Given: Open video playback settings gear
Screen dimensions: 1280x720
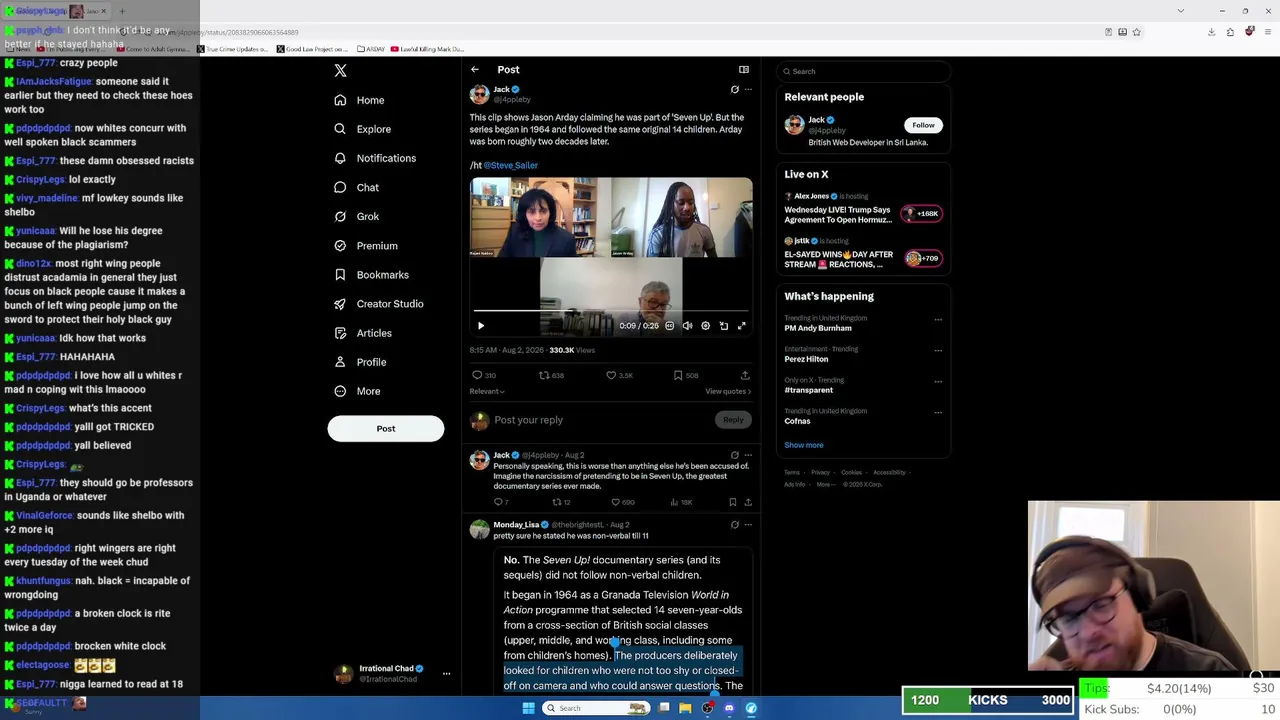Looking at the screenshot, I should [x=706, y=326].
